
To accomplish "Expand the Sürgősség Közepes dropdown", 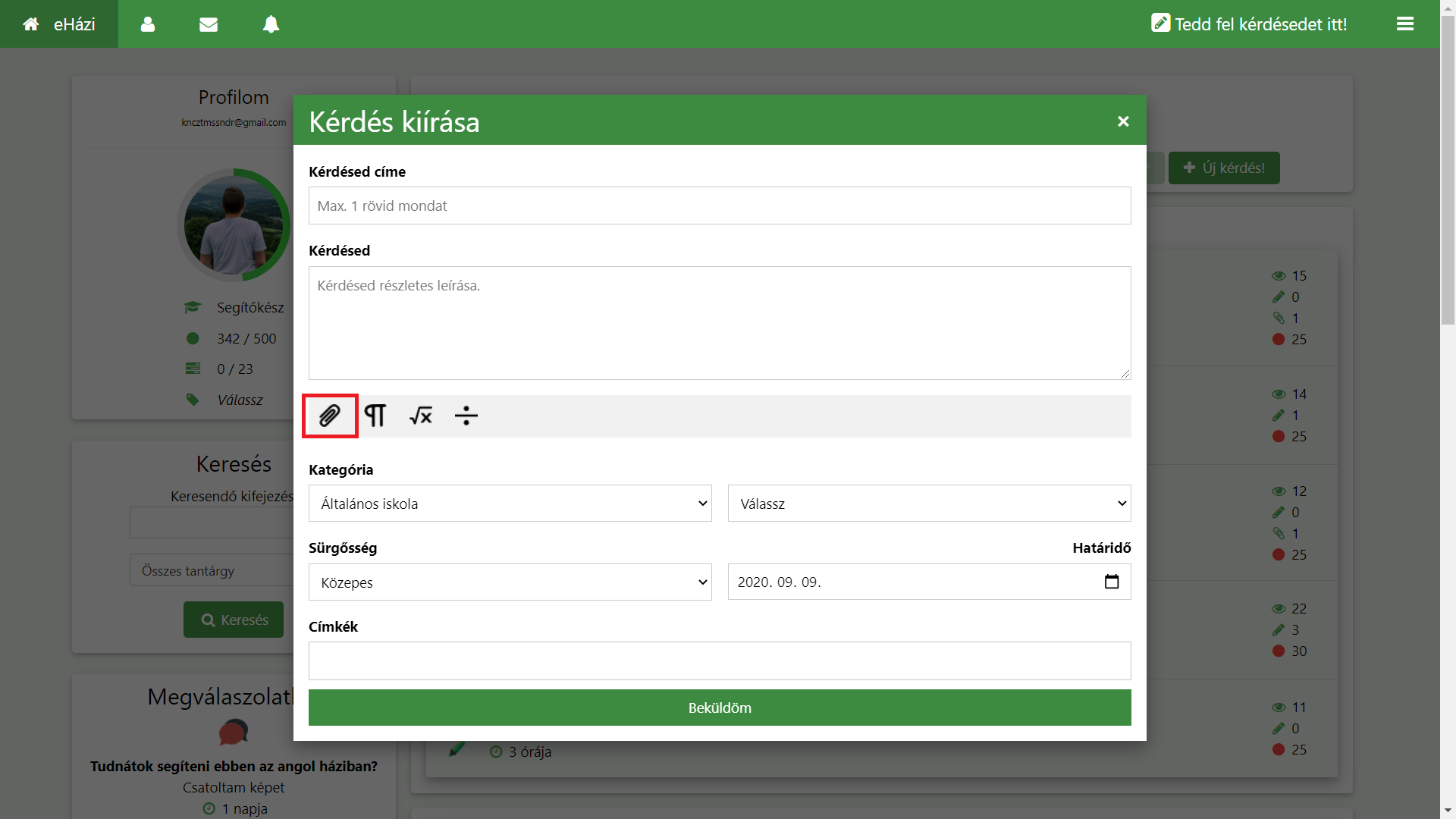I will 510,582.
